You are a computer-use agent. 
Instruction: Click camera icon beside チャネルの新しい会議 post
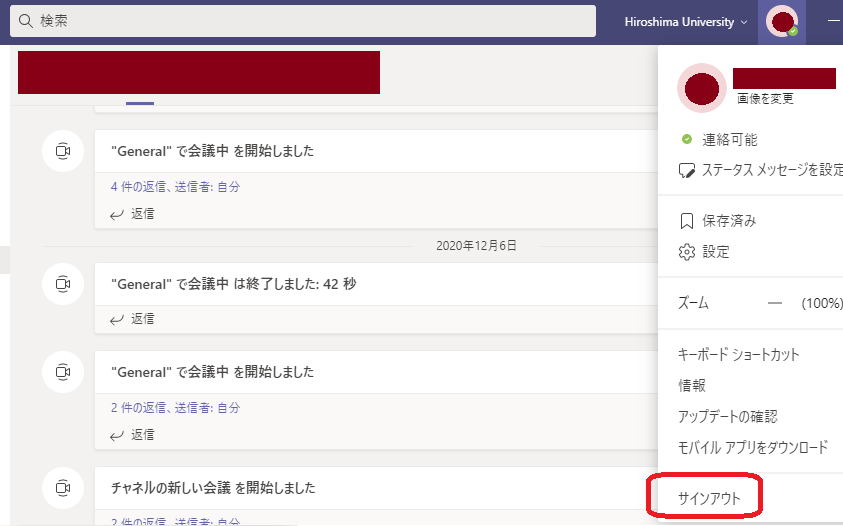click(x=62, y=488)
